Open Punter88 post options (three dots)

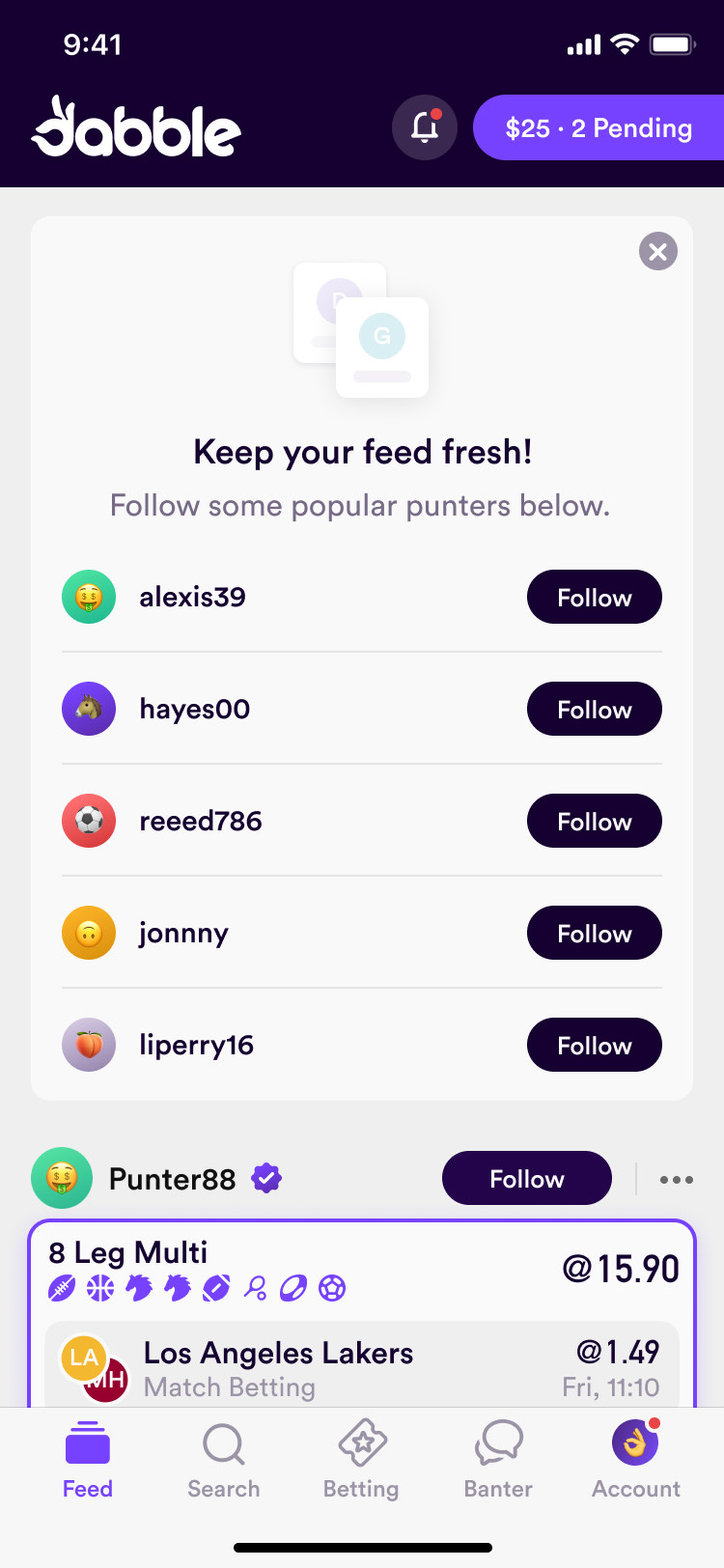(x=676, y=1179)
